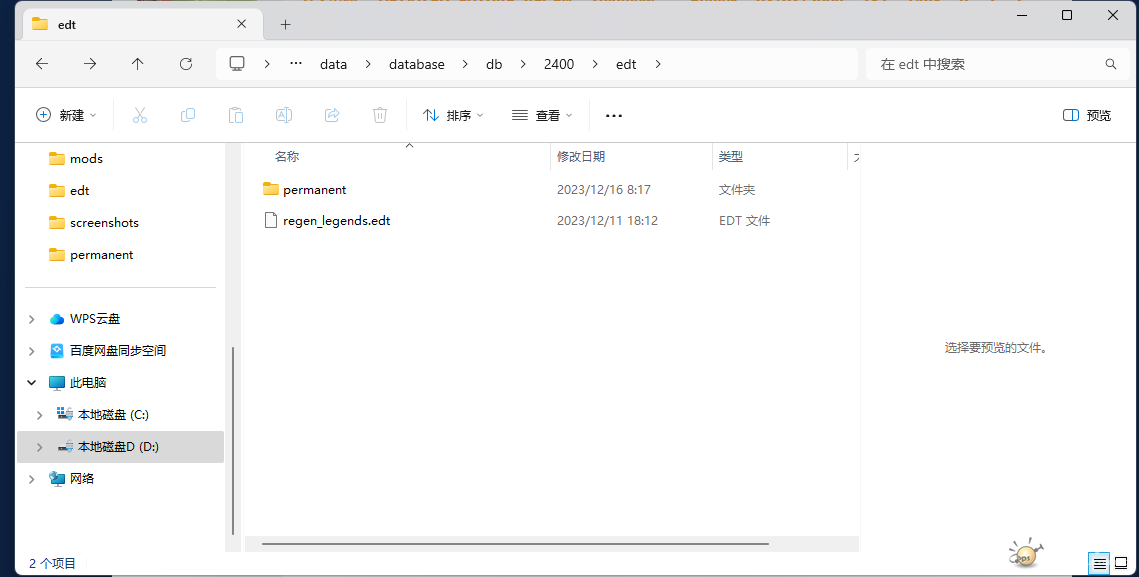This screenshot has width=1139, height=577.
Task: Click the Paste clipboard icon
Action: 236,115
